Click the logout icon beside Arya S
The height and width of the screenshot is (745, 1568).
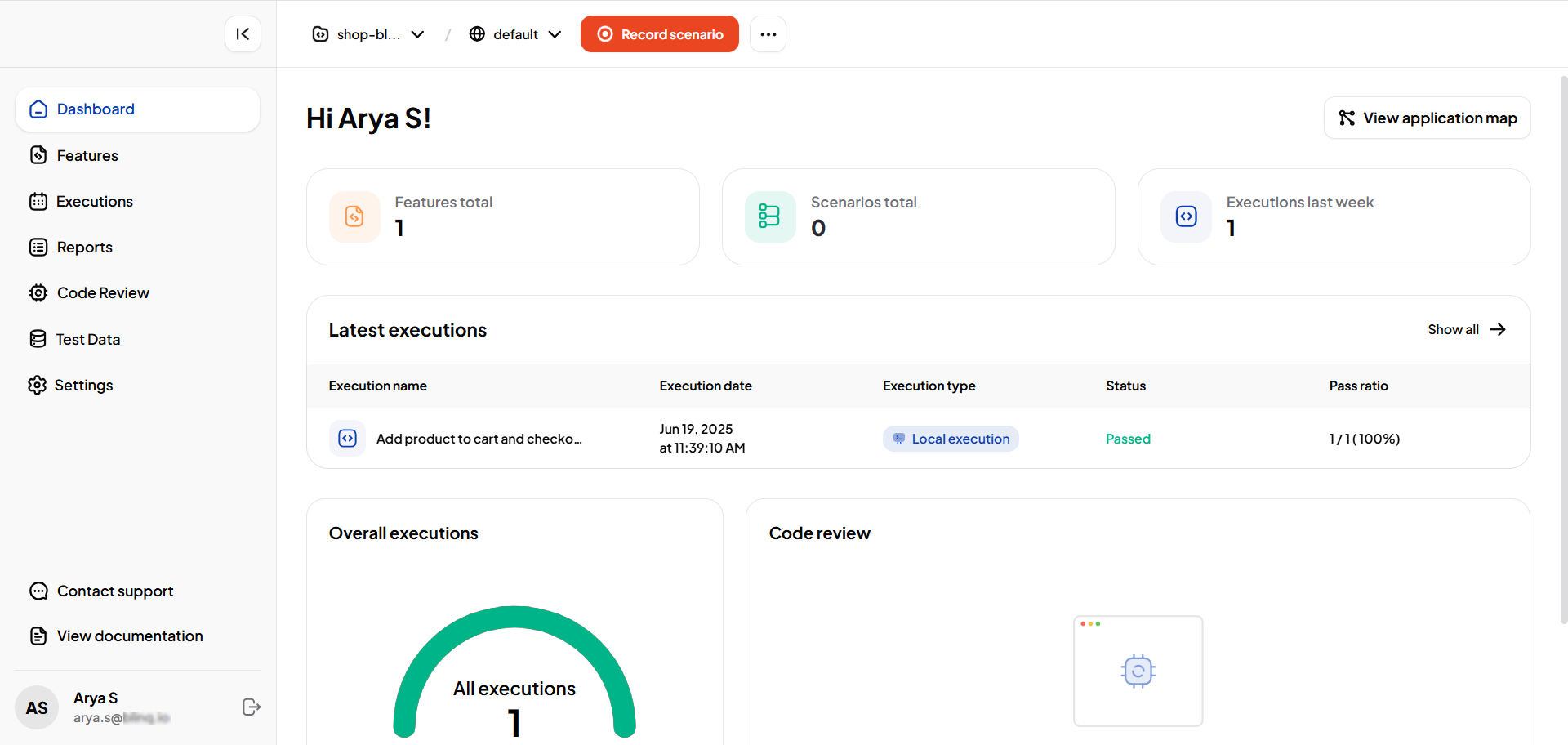(252, 707)
